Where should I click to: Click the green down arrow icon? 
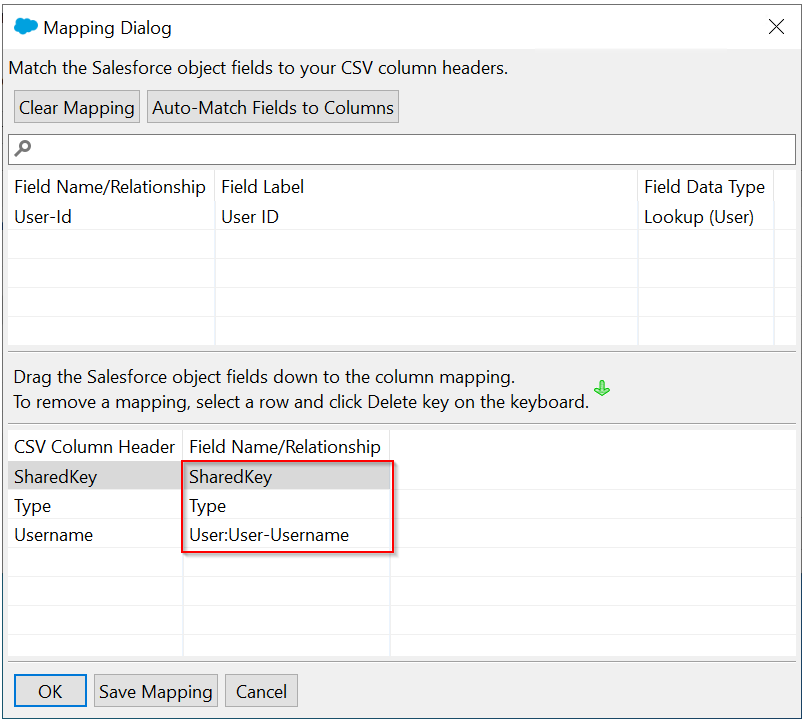[602, 388]
